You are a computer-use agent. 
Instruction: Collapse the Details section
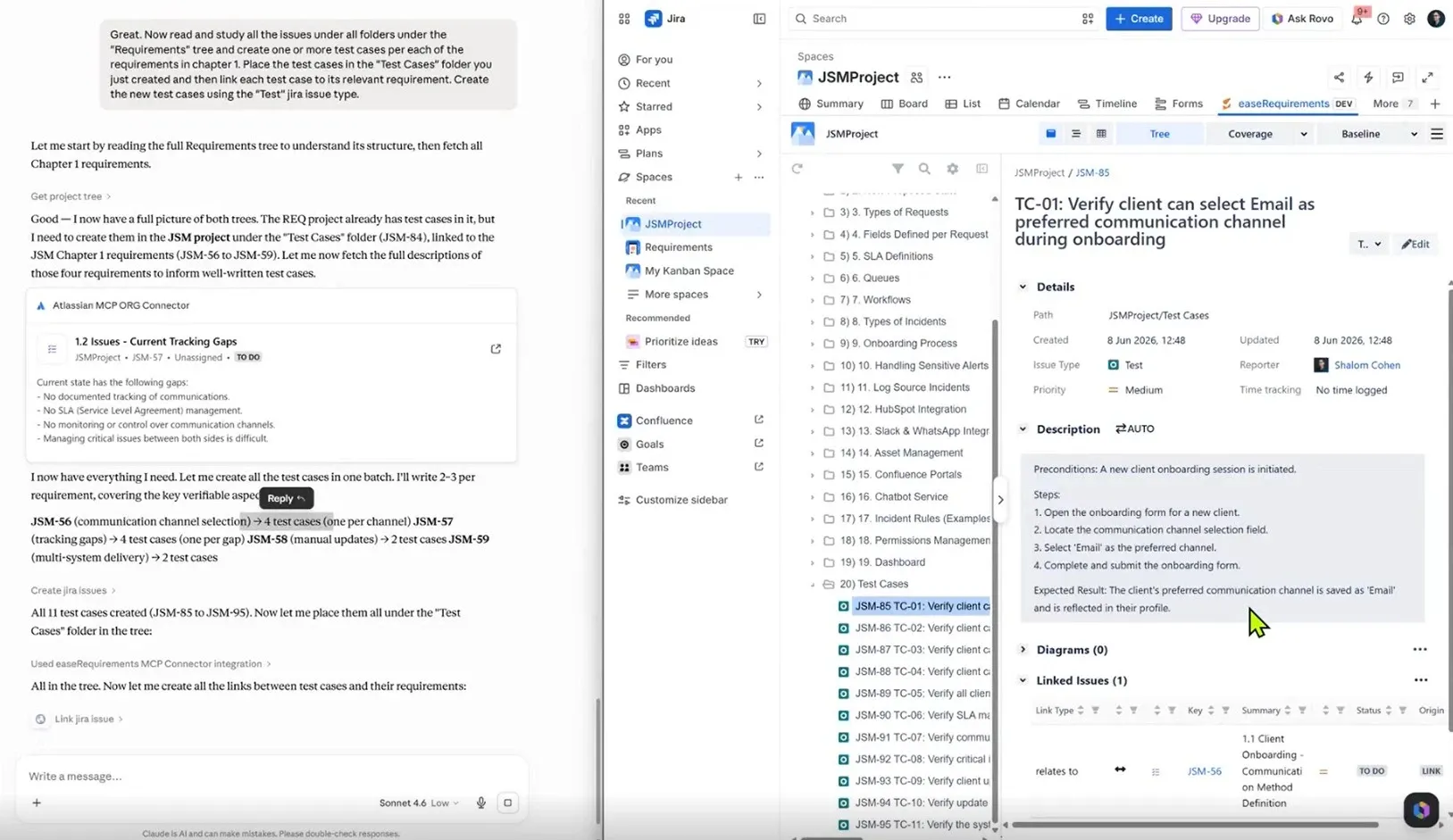coord(1023,287)
